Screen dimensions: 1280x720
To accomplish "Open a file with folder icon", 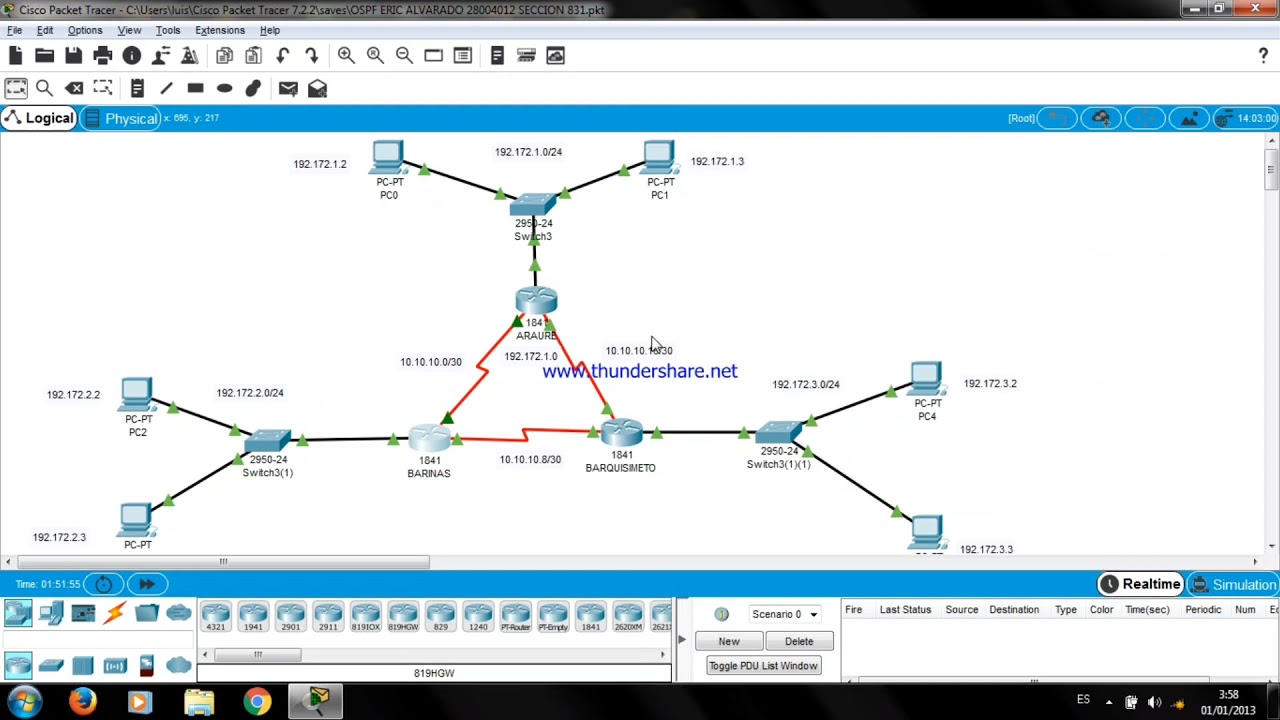I will pos(44,55).
